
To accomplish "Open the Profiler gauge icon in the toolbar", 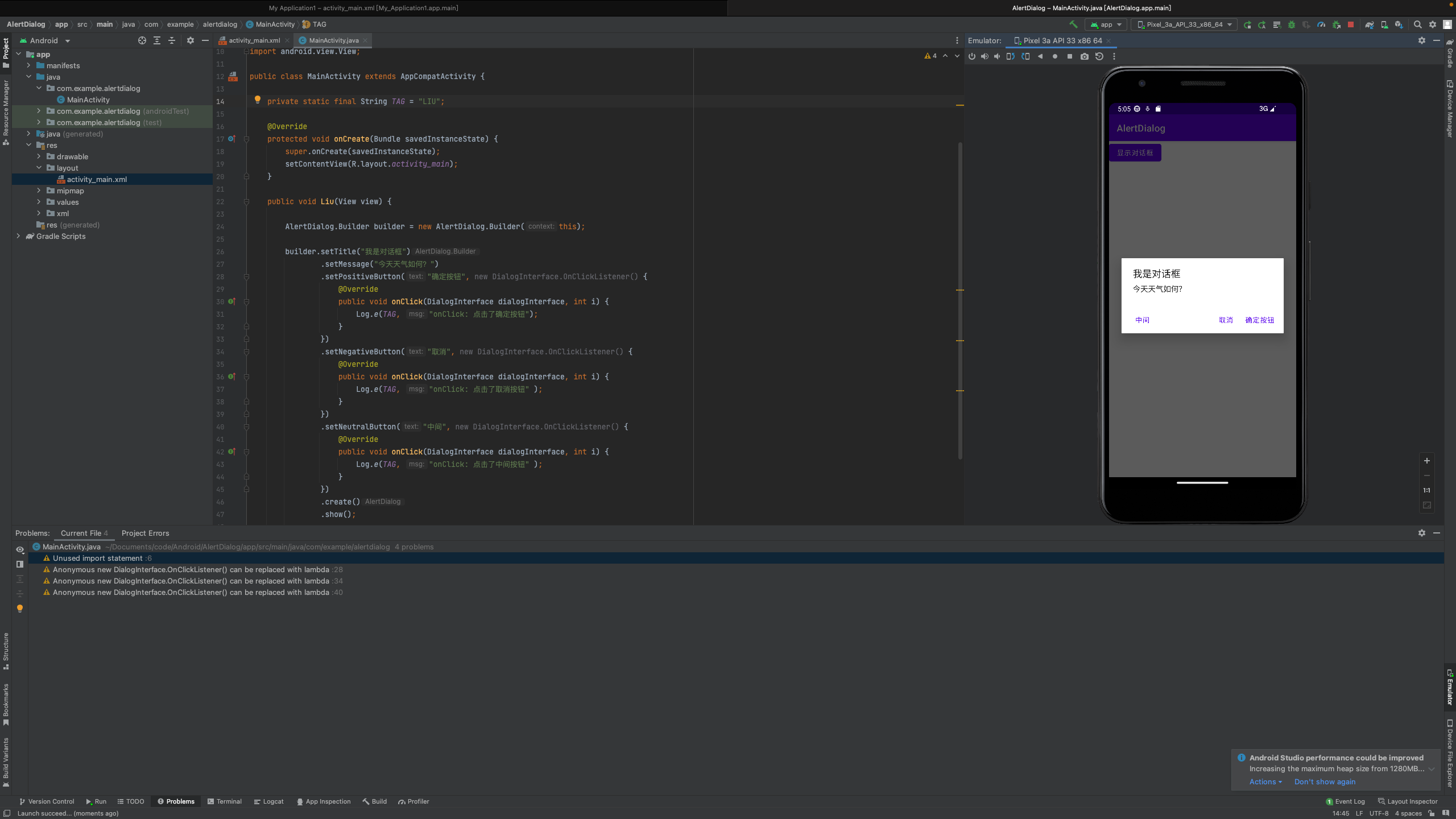I will 1321,24.
